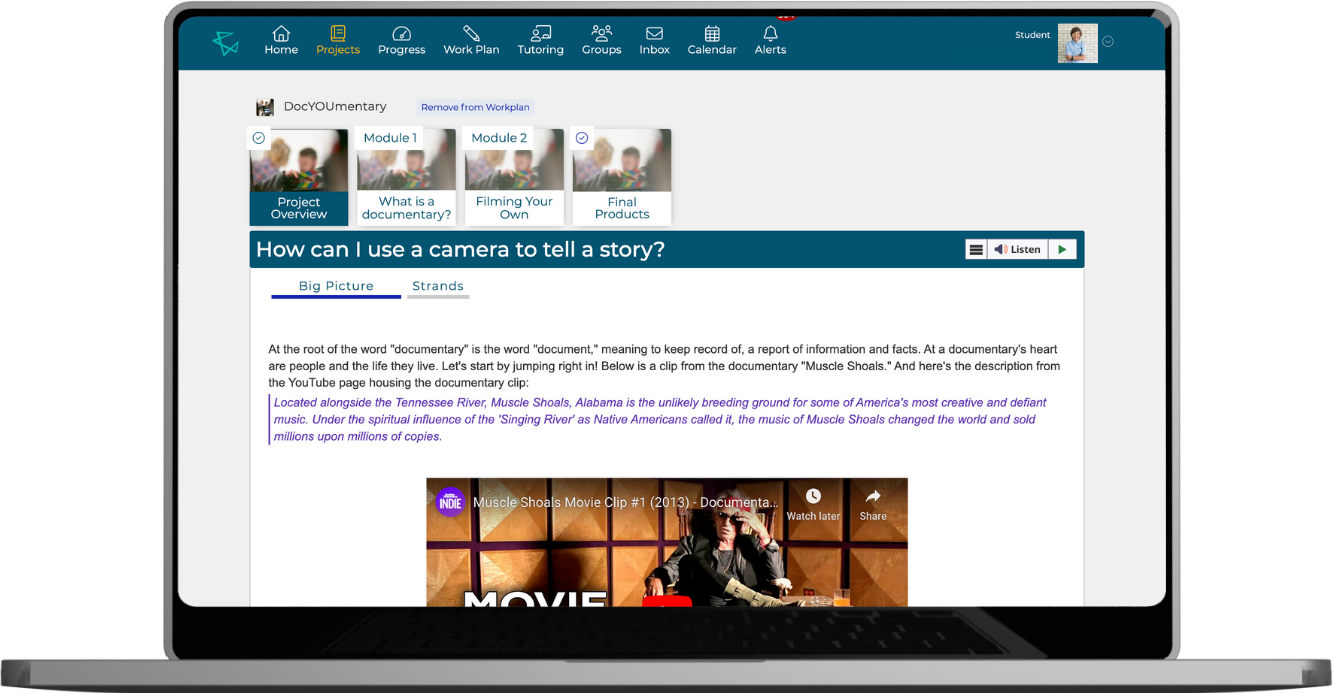Open the Listen options menu icon
The width and height of the screenshot is (1333, 693).
(976, 249)
